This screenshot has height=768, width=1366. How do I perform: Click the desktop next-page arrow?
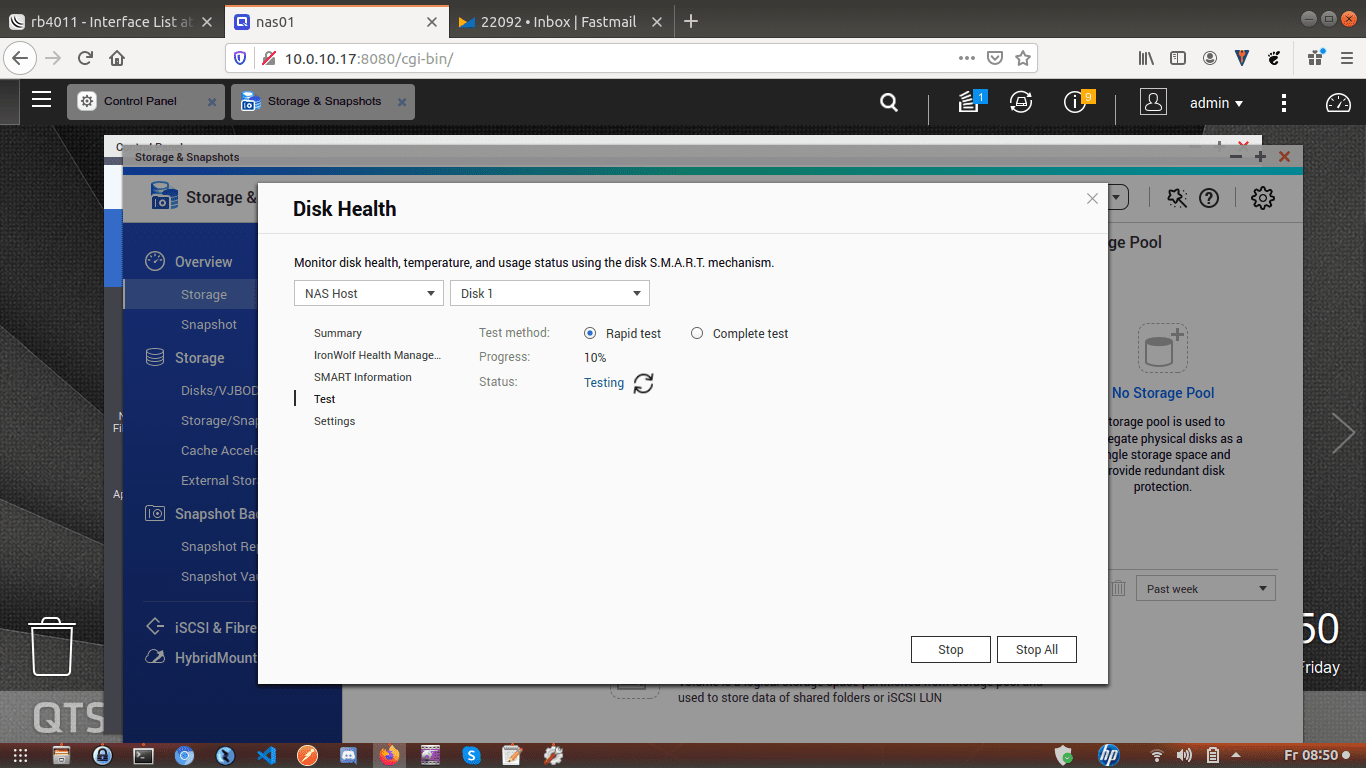pyautogui.click(x=1343, y=433)
